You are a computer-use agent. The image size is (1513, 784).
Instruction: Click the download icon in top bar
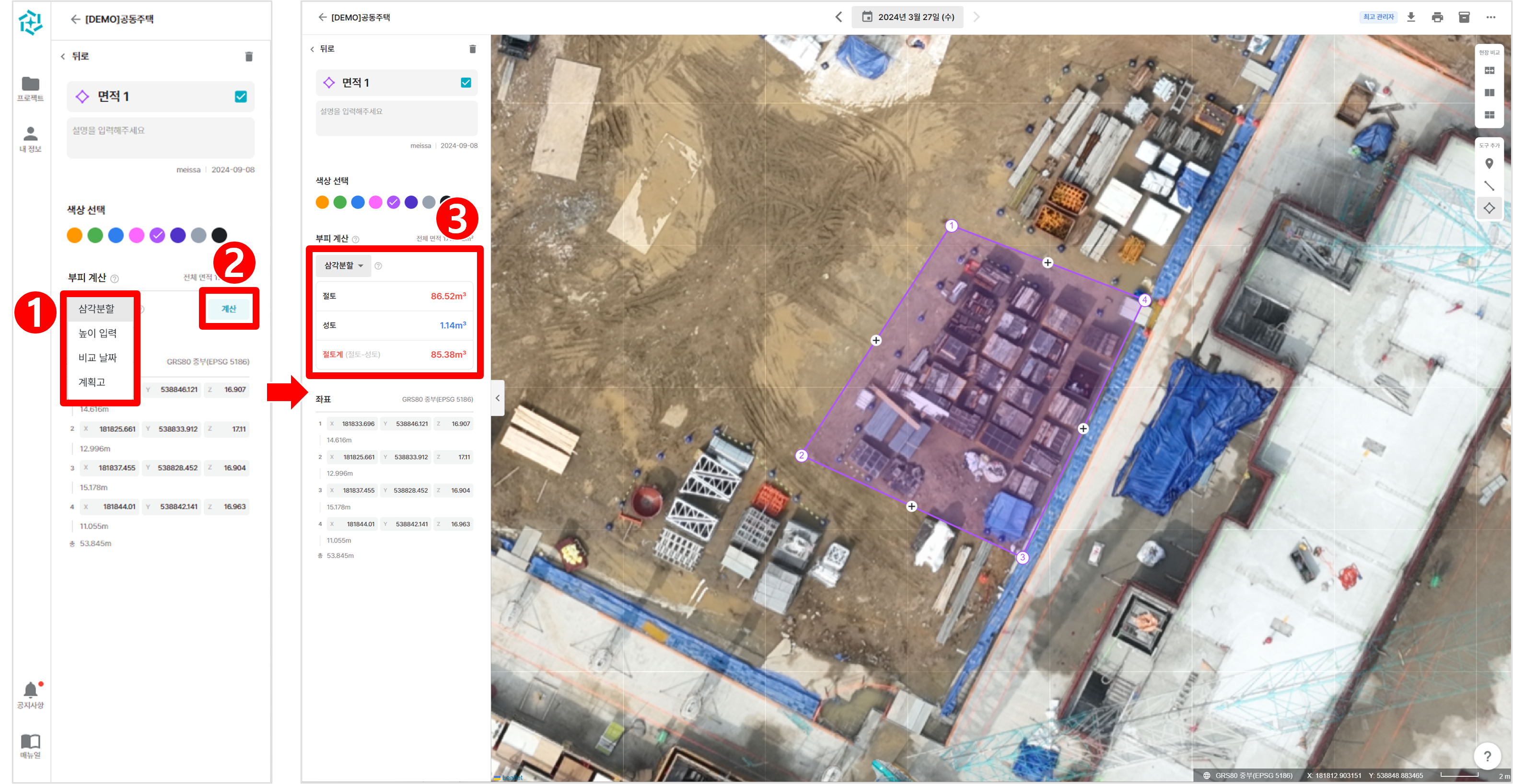pyautogui.click(x=1411, y=17)
